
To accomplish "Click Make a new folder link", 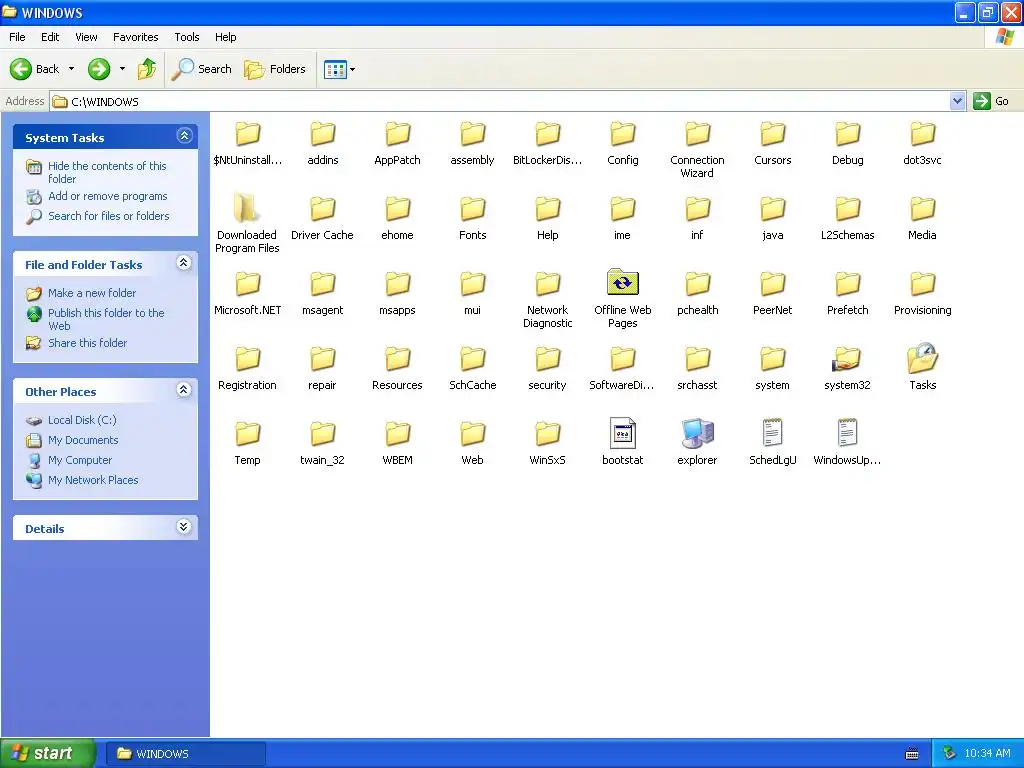I will tap(92, 293).
